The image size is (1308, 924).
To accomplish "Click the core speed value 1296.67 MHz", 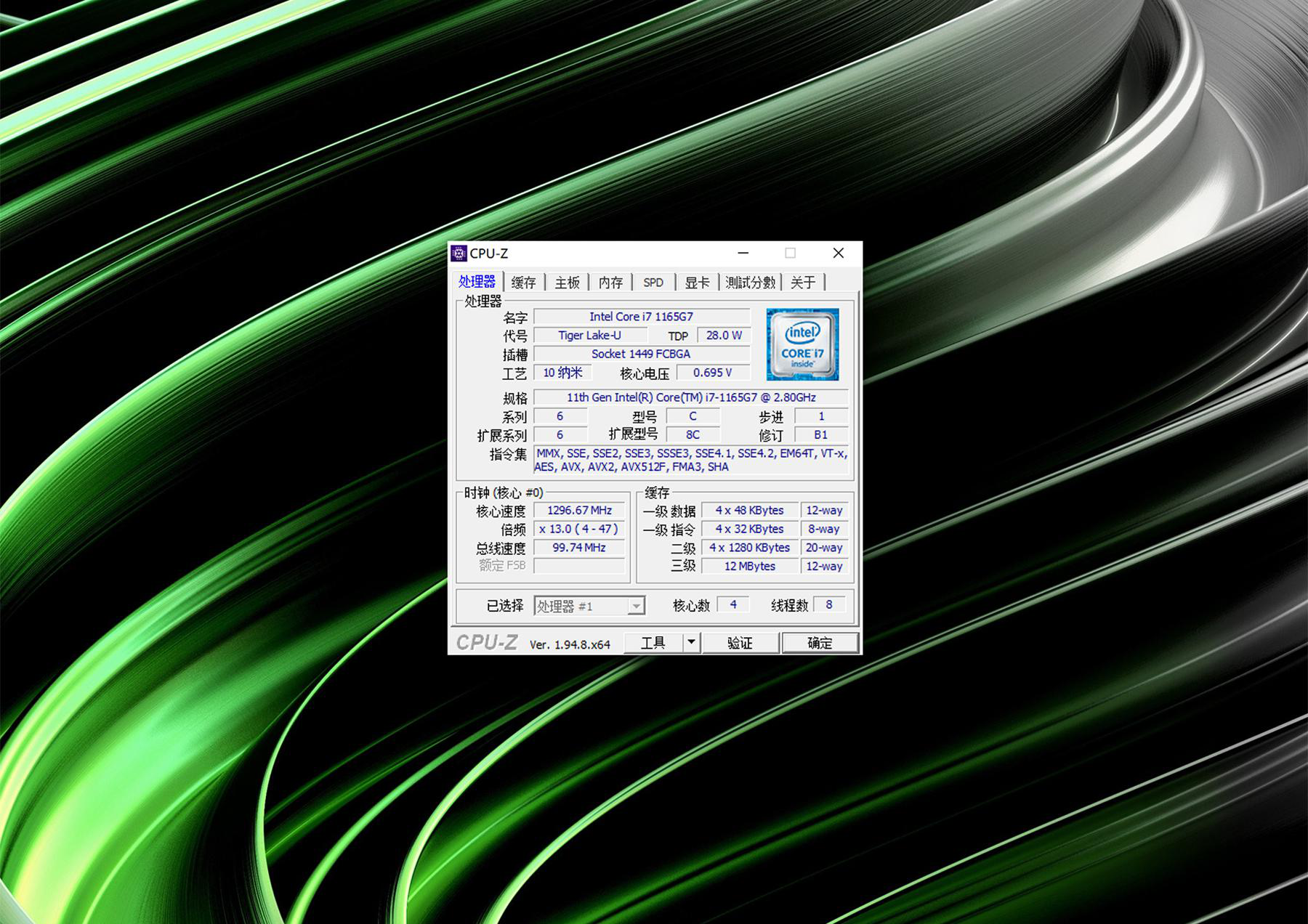I will 579,511.
